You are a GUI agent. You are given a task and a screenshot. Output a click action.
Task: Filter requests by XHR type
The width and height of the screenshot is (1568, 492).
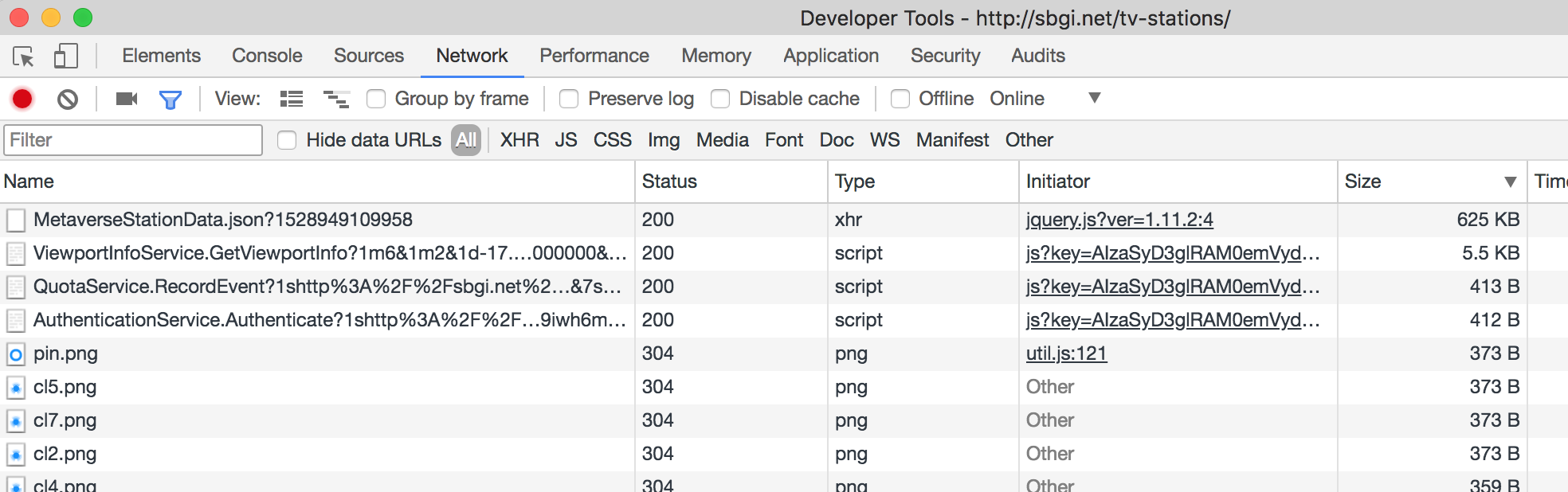519,140
